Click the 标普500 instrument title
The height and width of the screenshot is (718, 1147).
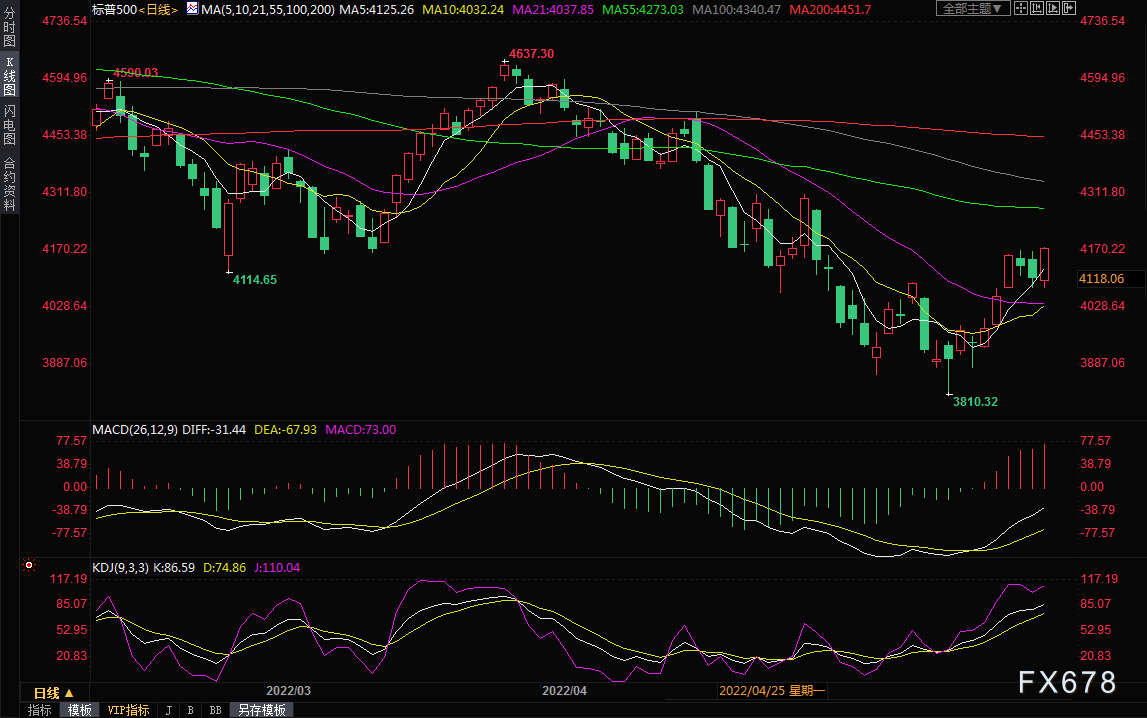click(114, 10)
